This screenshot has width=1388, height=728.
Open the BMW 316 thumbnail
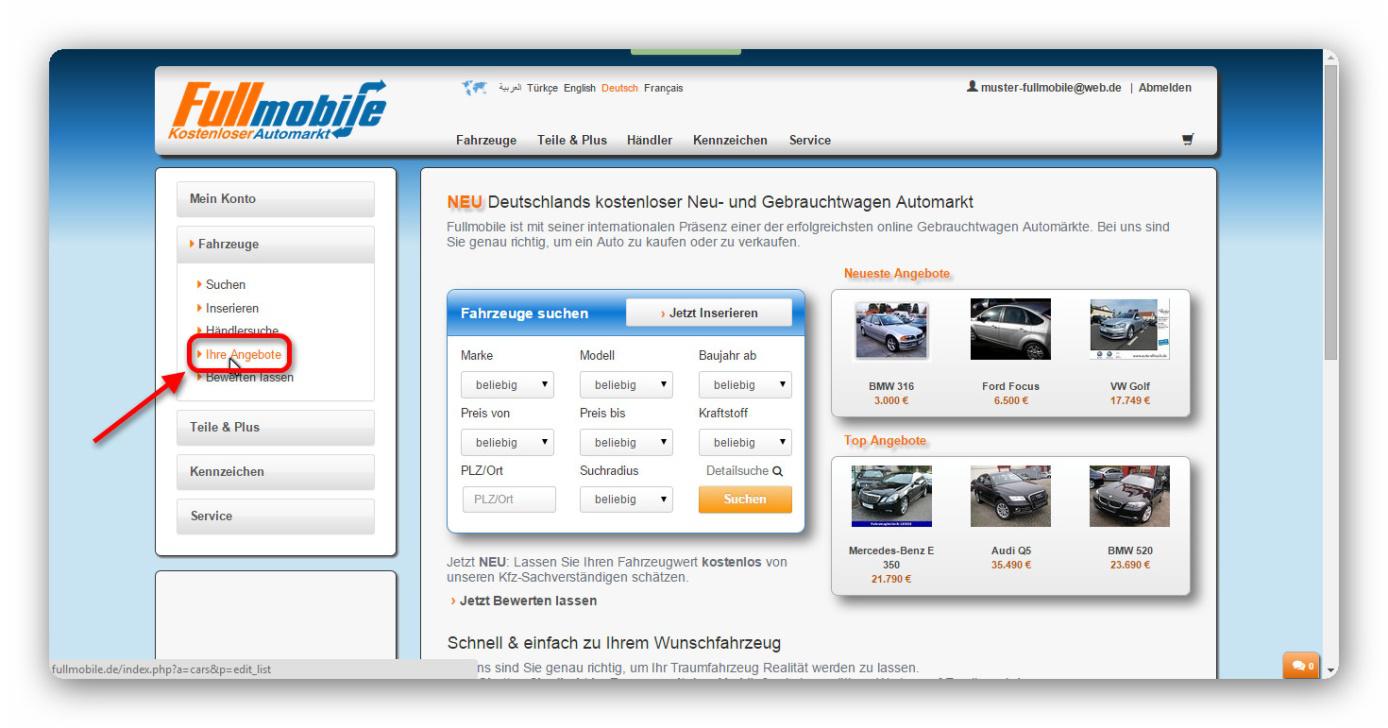[891, 332]
